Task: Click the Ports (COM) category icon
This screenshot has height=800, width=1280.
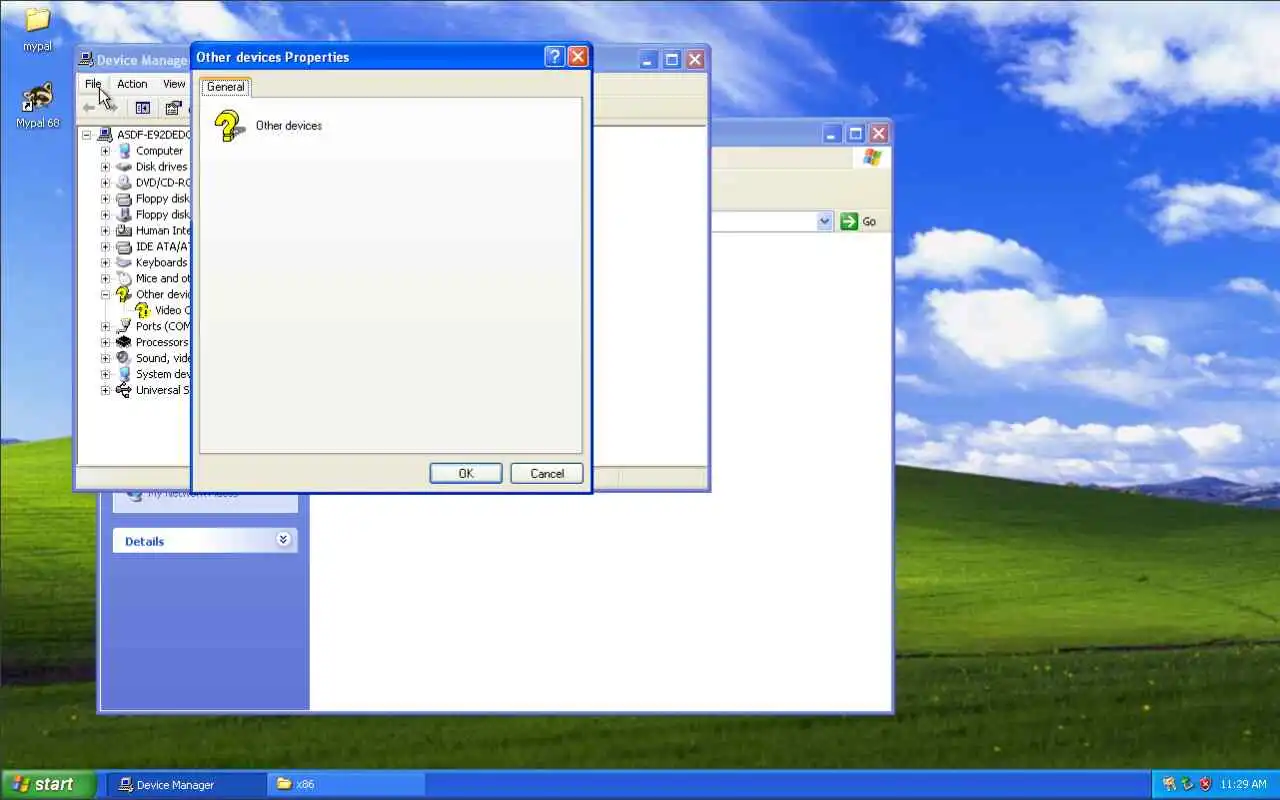Action: pyautogui.click(x=124, y=327)
